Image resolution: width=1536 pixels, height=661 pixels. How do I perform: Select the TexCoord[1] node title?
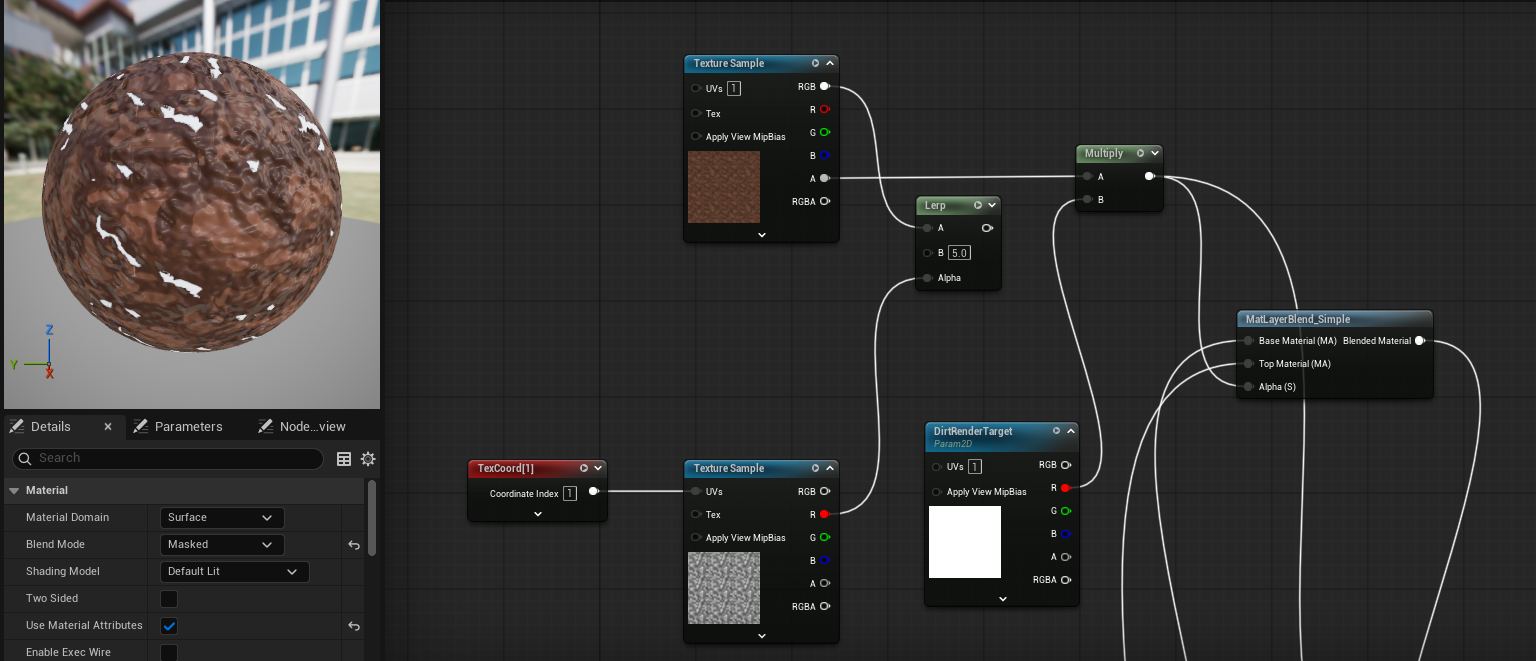506,468
